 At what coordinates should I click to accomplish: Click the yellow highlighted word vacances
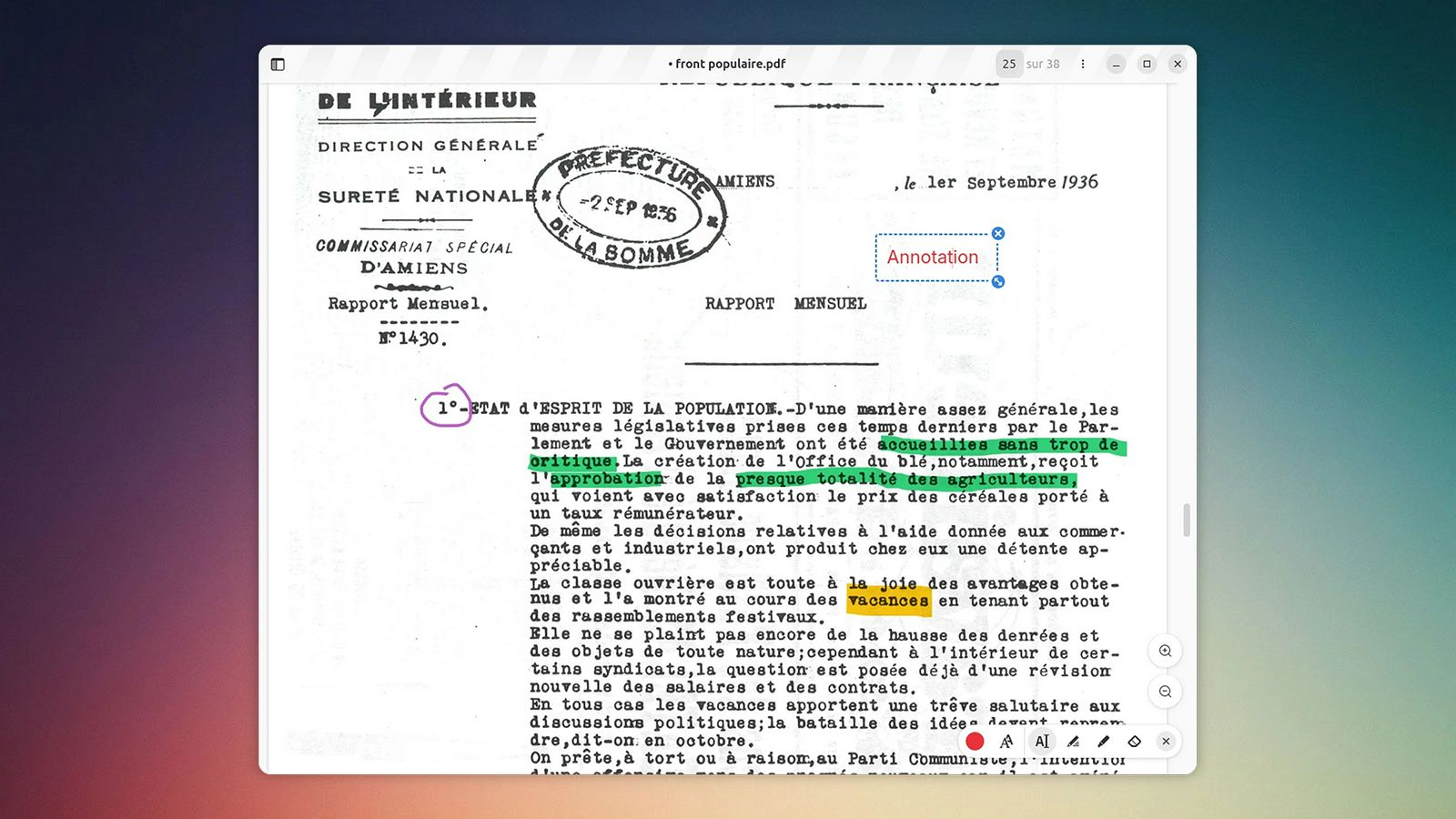tap(888, 601)
